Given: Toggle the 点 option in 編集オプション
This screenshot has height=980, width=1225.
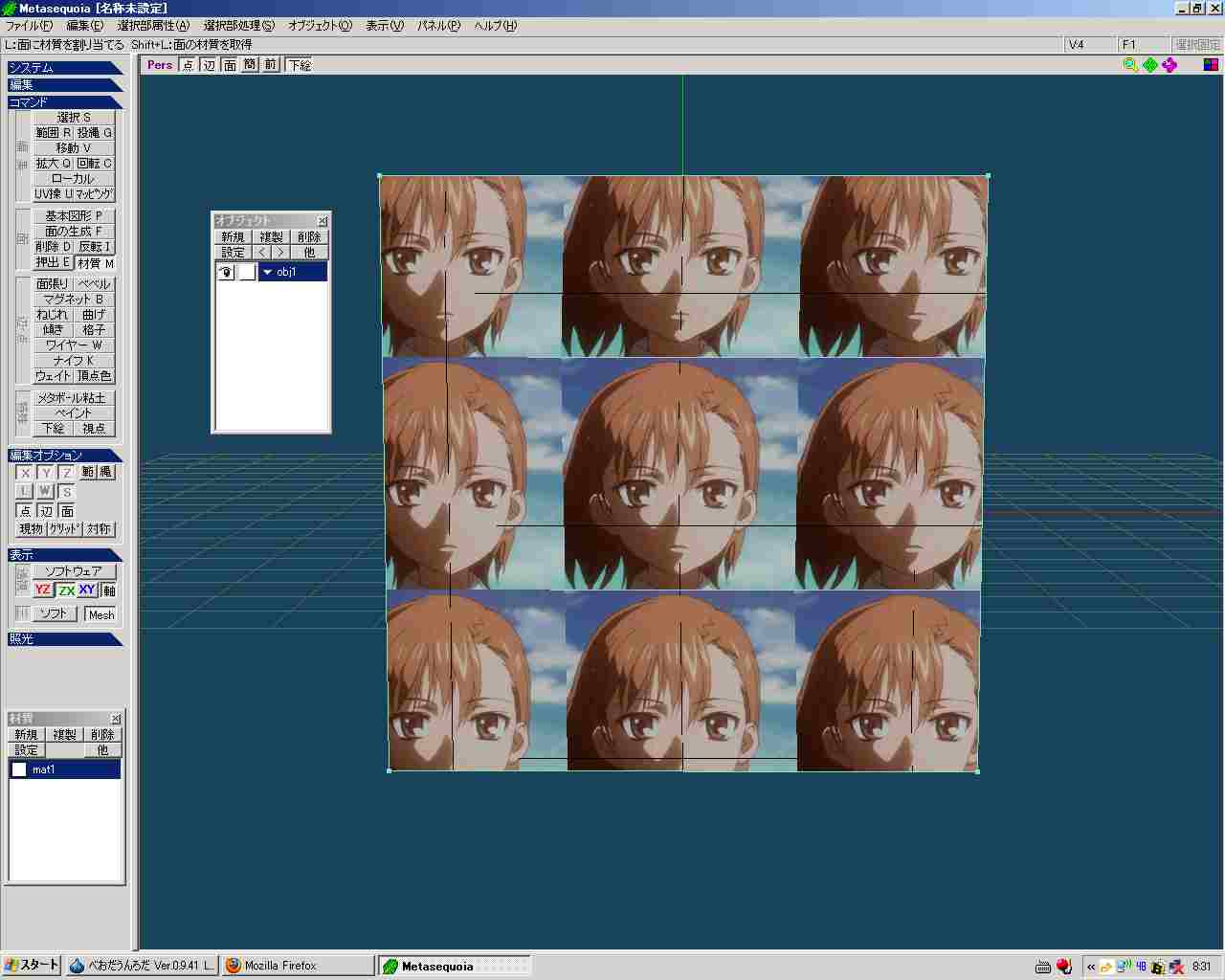Looking at the screenshot, I should [x=26, y=511].
